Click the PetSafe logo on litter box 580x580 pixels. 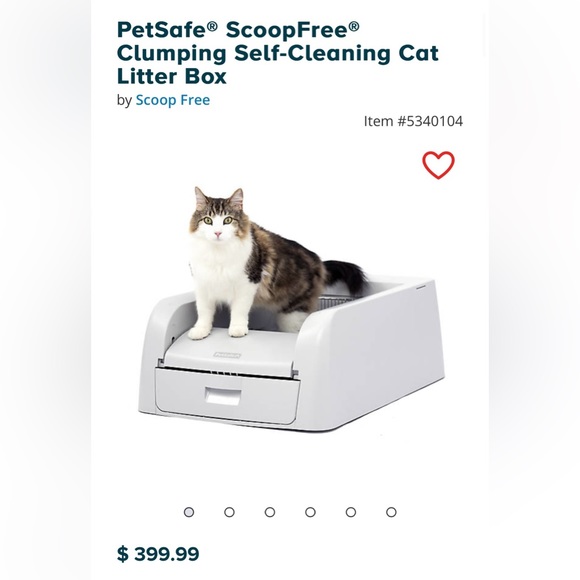[227, 355]
